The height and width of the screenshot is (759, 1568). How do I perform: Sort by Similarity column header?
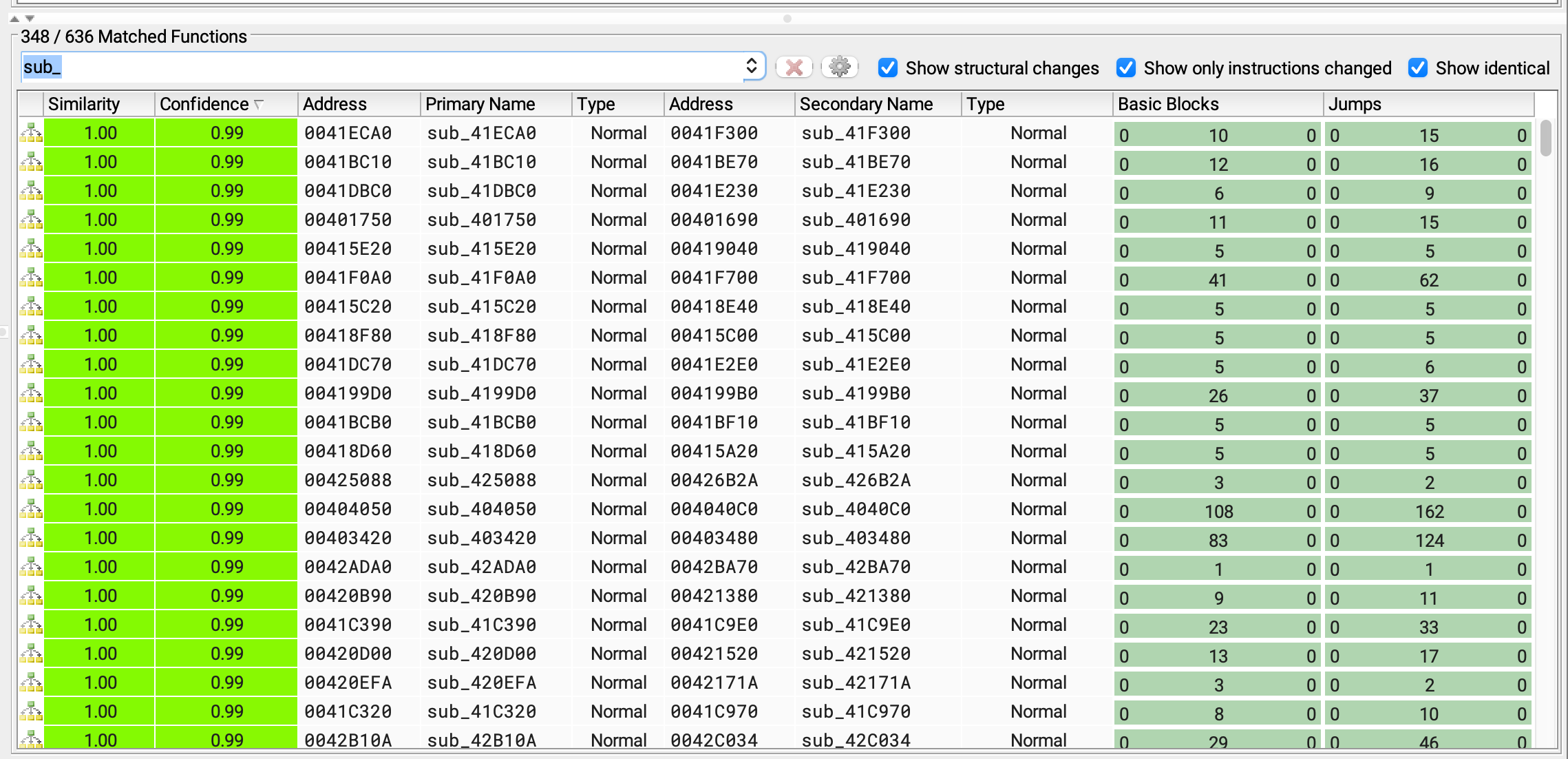pos(99,104)
